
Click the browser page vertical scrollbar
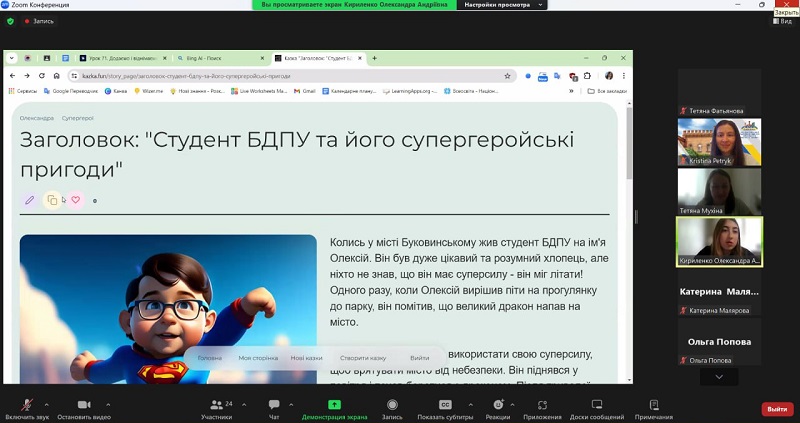(629, 142)
